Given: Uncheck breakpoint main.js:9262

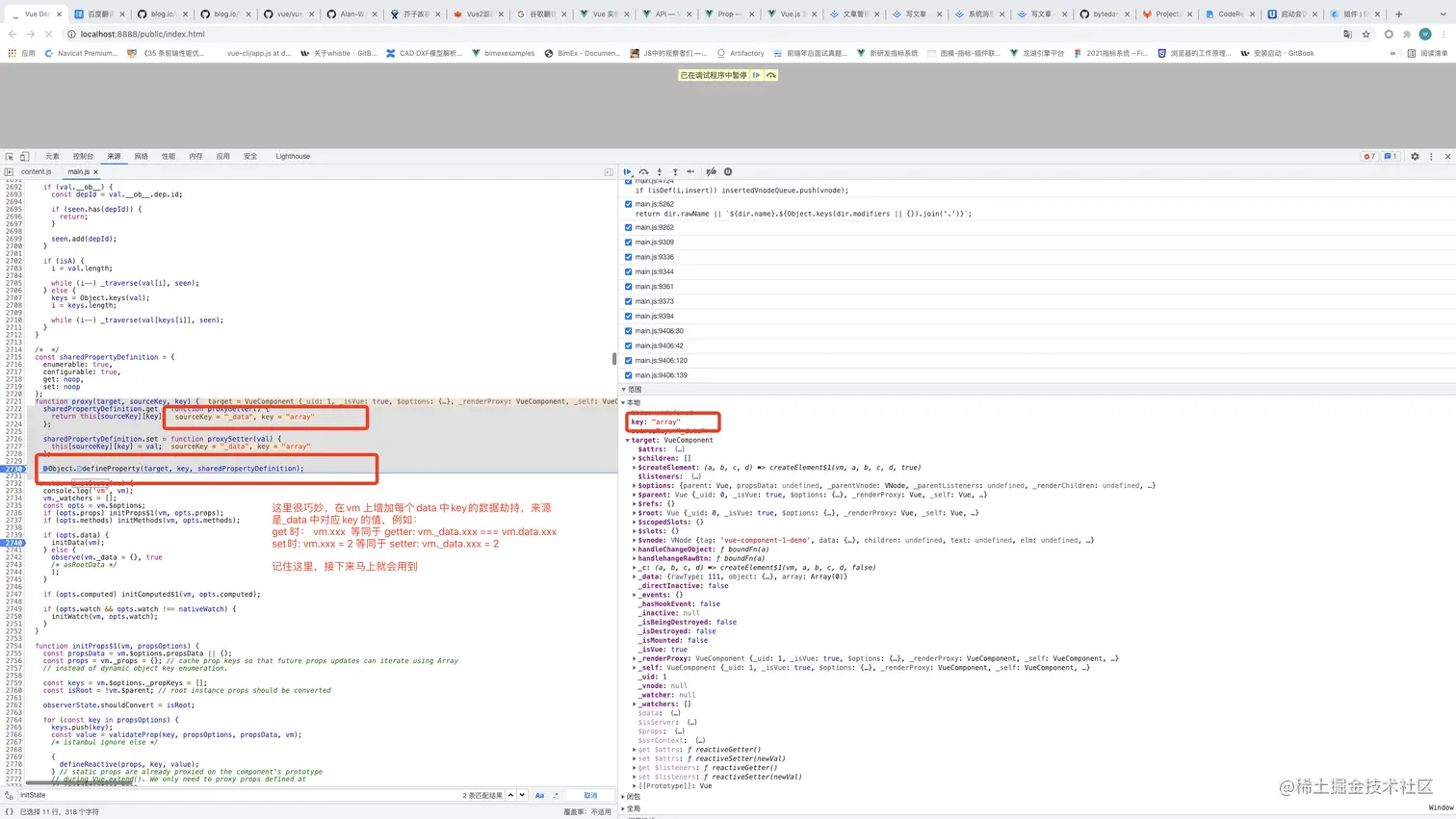Looking at the screenshot, I should 629,227.
